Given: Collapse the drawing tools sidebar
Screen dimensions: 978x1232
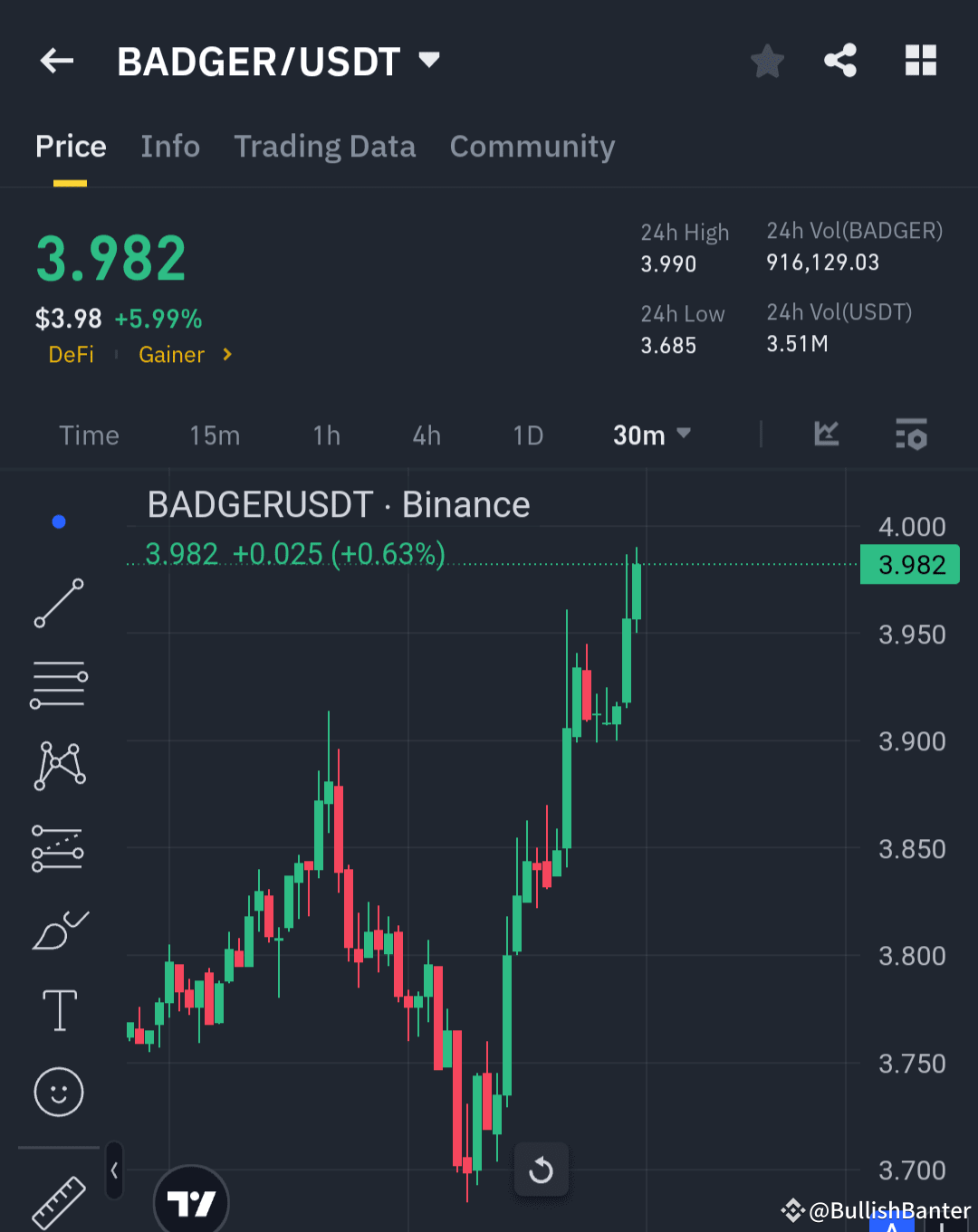Looking at the screenshot, I should pyautogui.click(x=114, y=1170).
